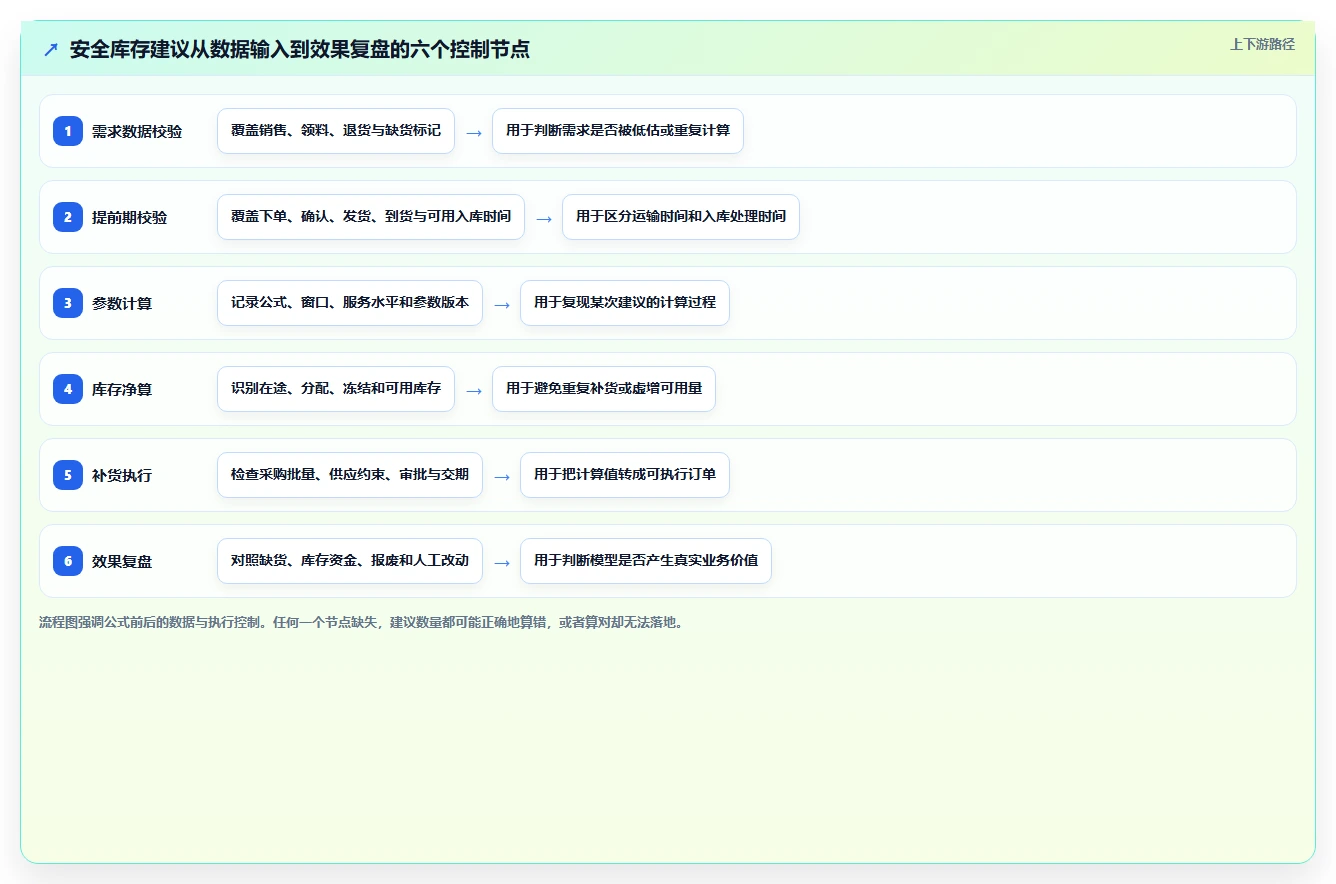Click the 识别在途、分配、冻结和可用库存 box

tap(336, 389)
